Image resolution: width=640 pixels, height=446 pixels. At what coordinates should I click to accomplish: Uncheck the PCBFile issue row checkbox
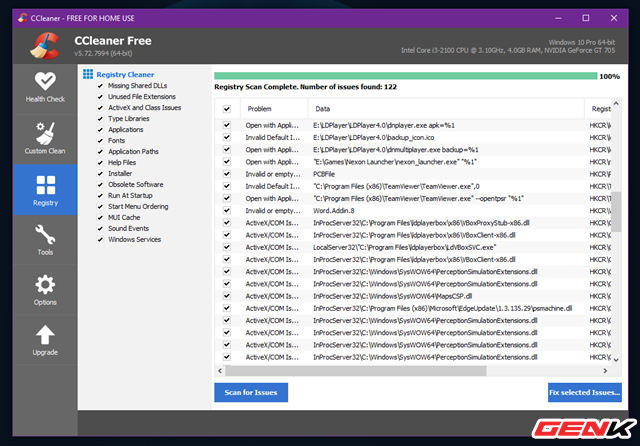pos(227,173)
